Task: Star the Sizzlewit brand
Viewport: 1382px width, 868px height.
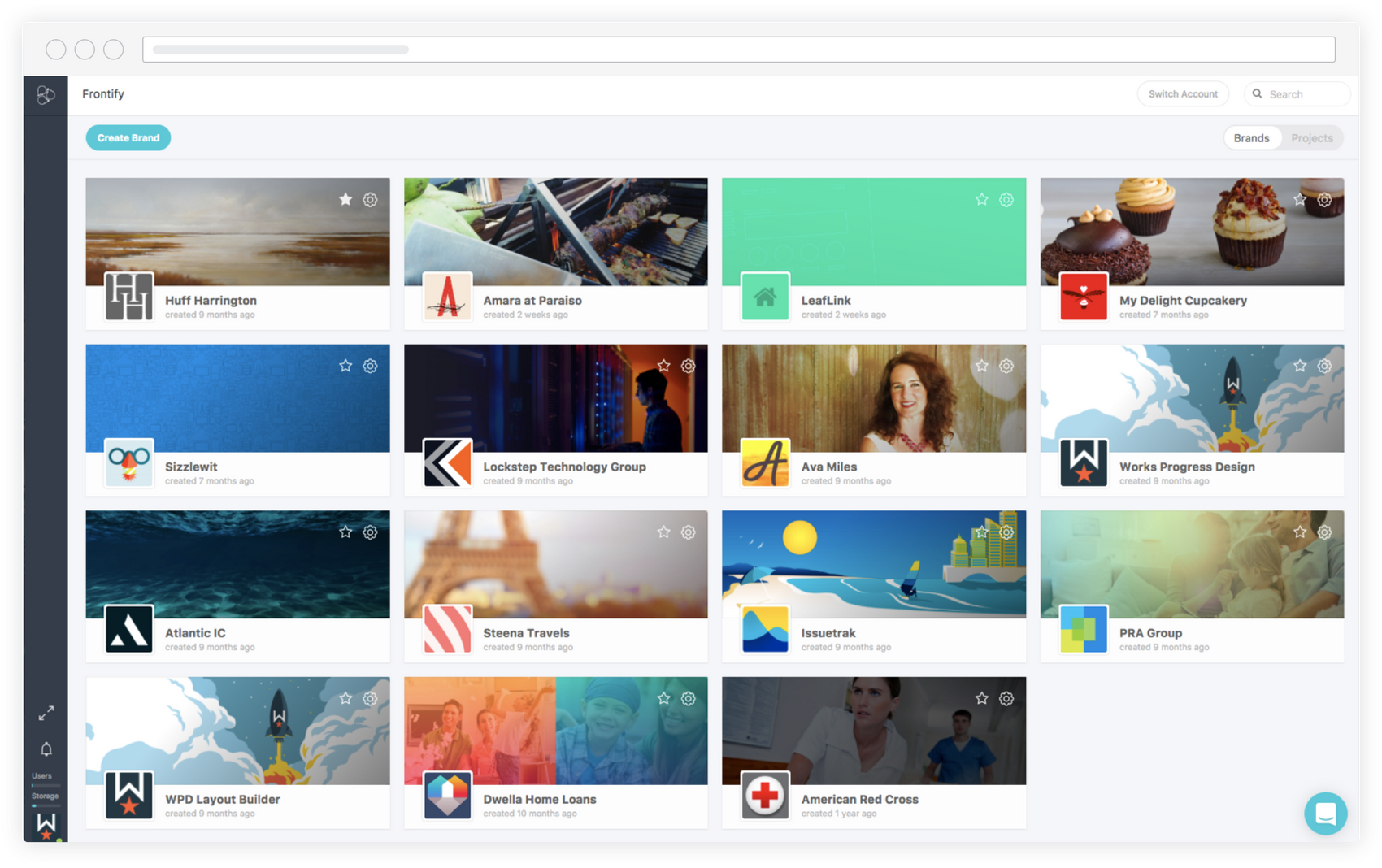Action: (x=345, y=367)
